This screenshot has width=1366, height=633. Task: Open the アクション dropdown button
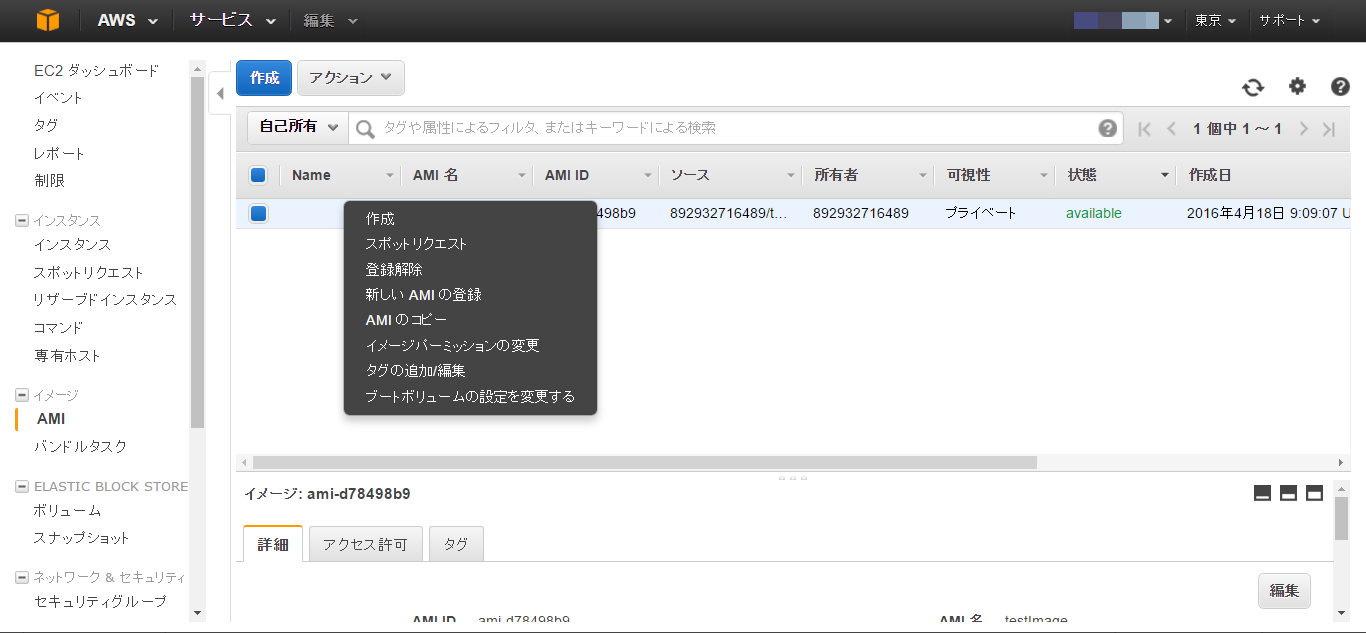pos(350,78)
